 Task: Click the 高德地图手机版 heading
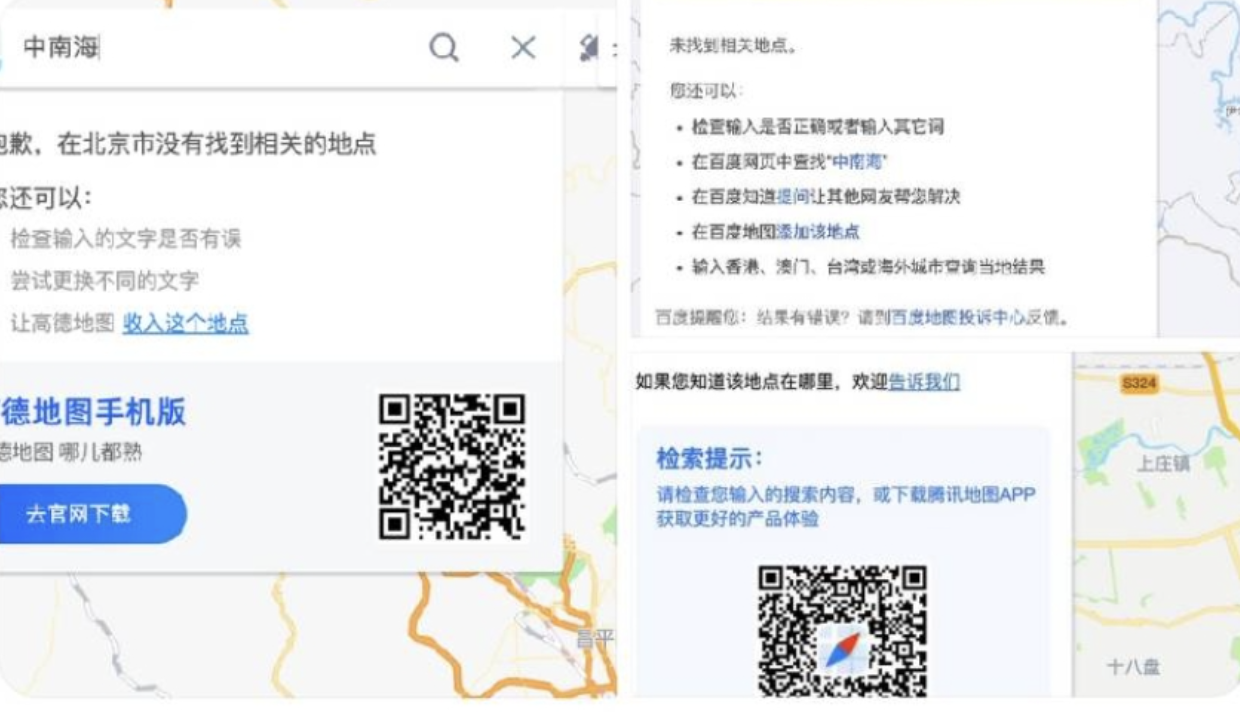click(x=93, y=411)
